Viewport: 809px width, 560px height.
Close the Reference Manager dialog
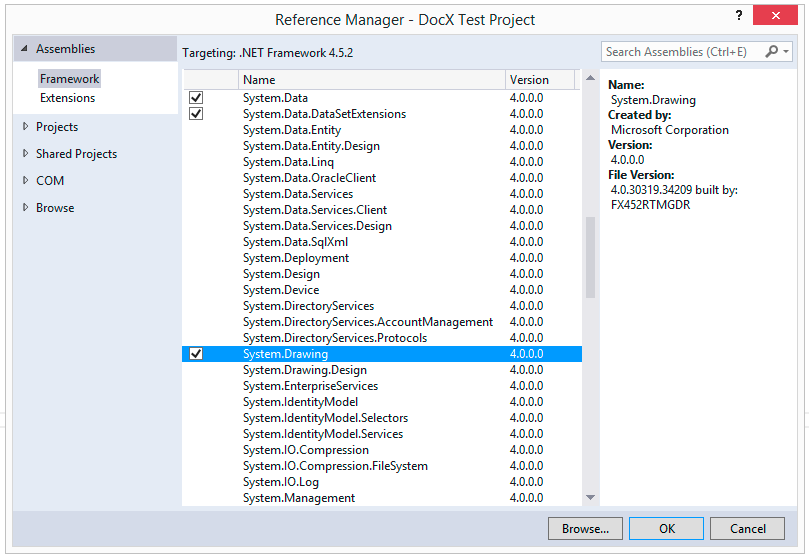coord(775,15)
